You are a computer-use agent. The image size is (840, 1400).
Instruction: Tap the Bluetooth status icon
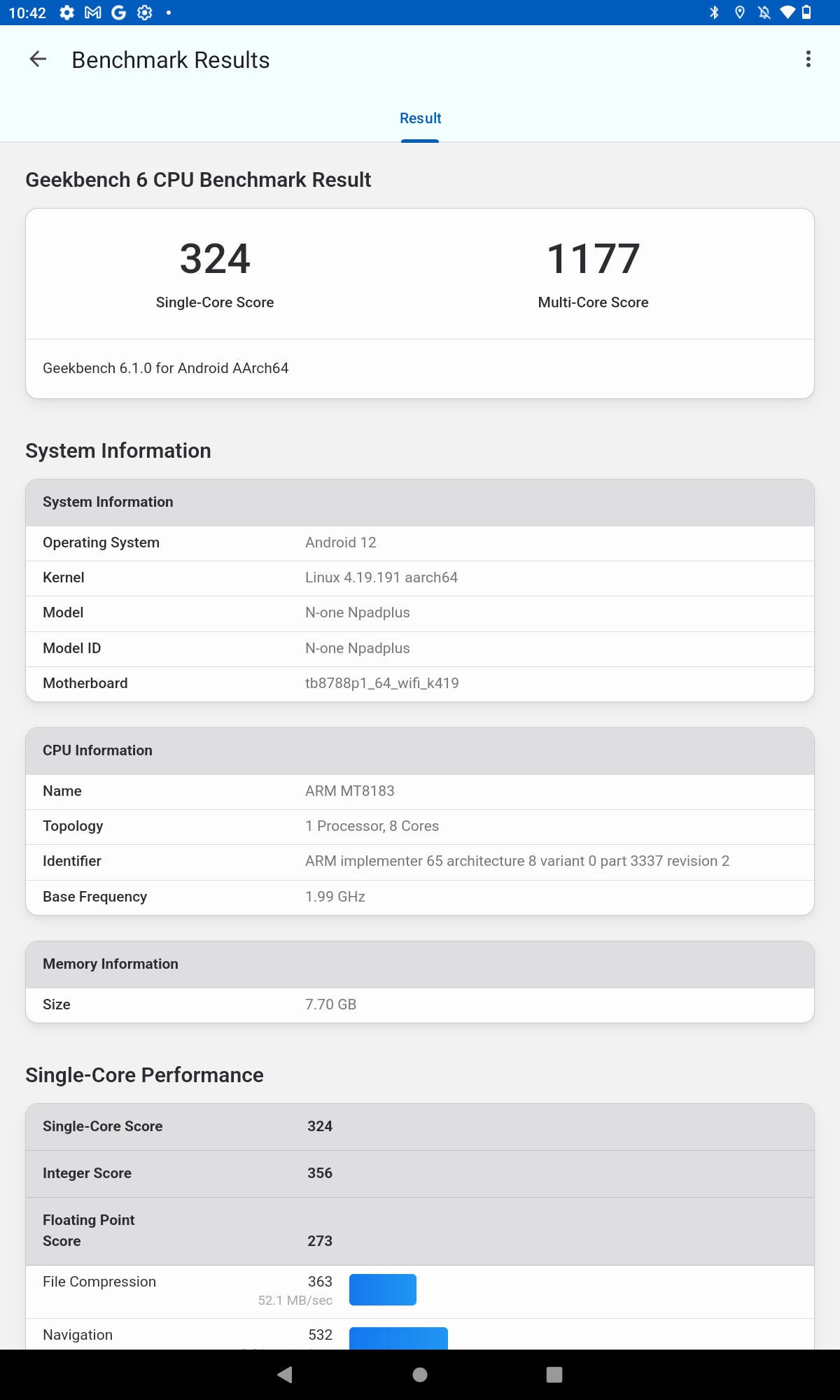coord(714,13)
